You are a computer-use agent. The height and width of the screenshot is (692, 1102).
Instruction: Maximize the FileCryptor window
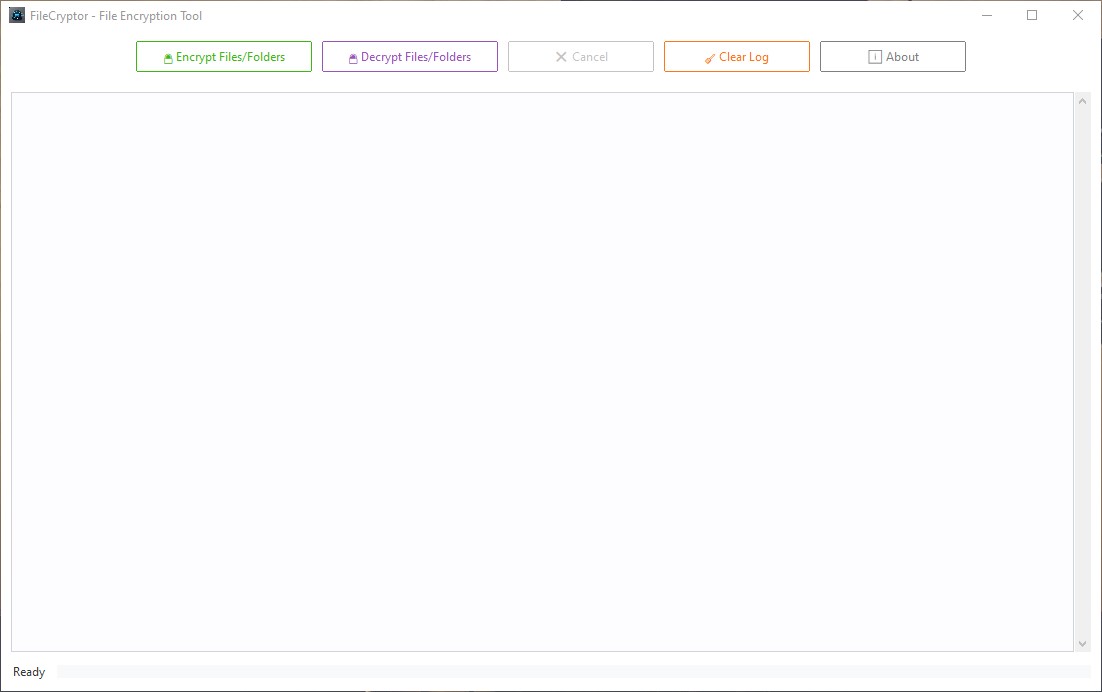pyautogui.click(x=1031, y=15)
